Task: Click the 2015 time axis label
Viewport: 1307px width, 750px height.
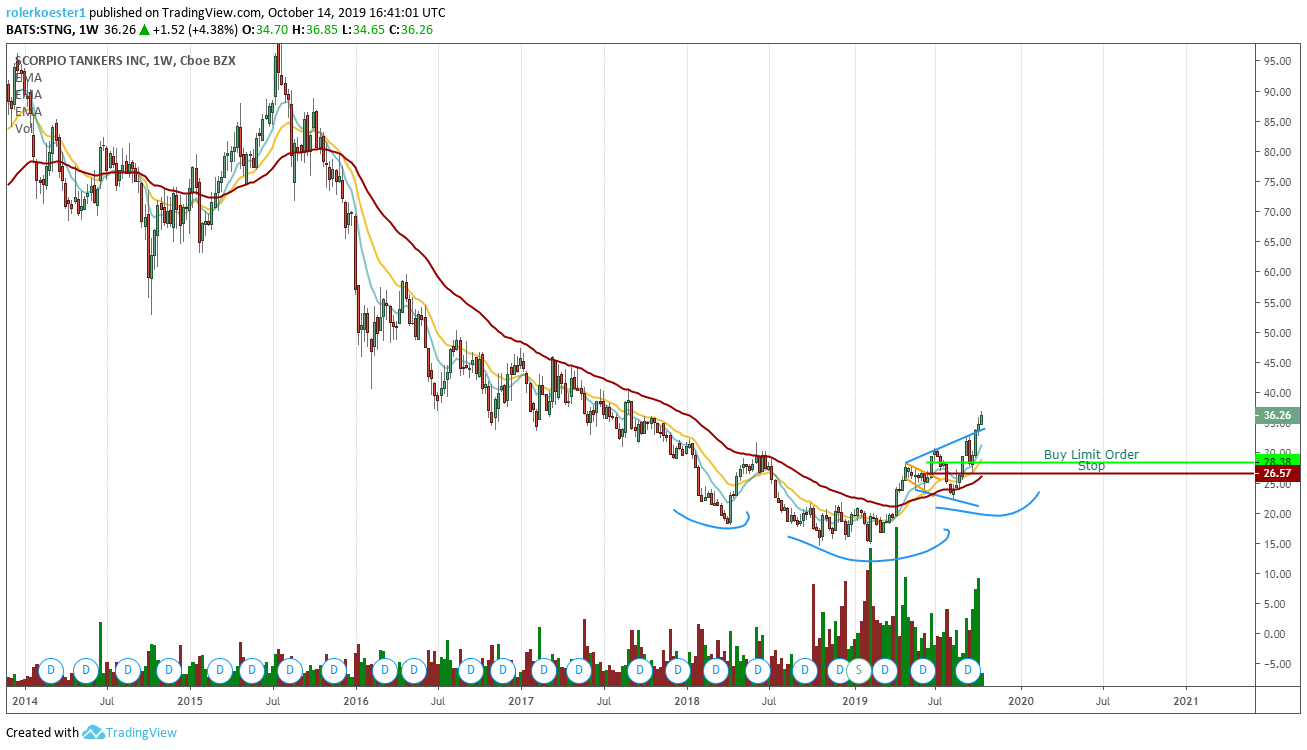Action: [x=189, y=703]
